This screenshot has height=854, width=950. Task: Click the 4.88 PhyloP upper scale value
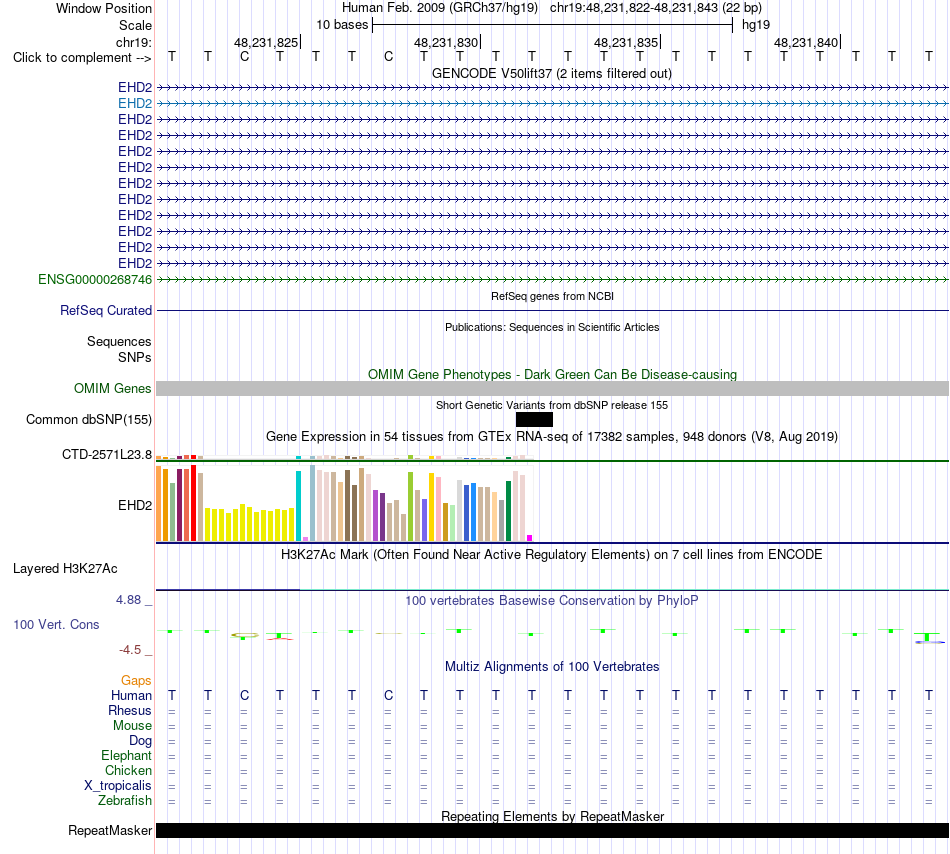[128, 600]
